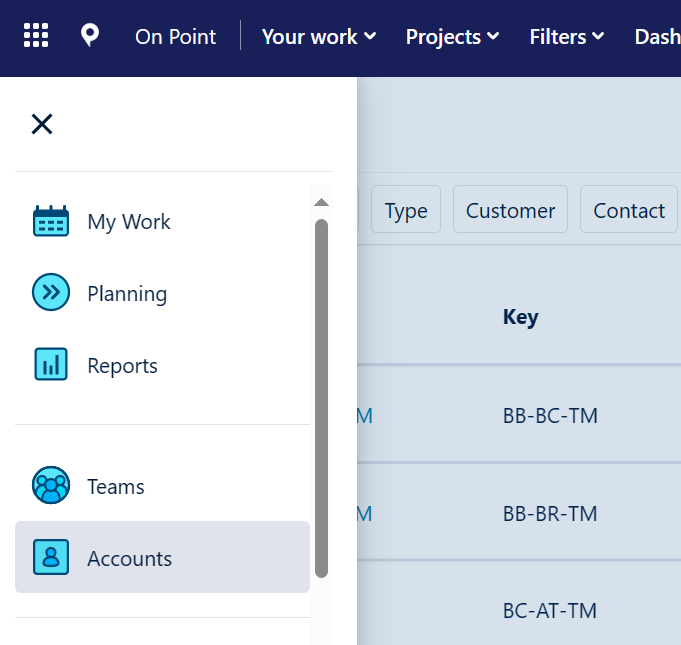Select the Type filter button
The width and height of the screenshot is (681, 645).
406,211
